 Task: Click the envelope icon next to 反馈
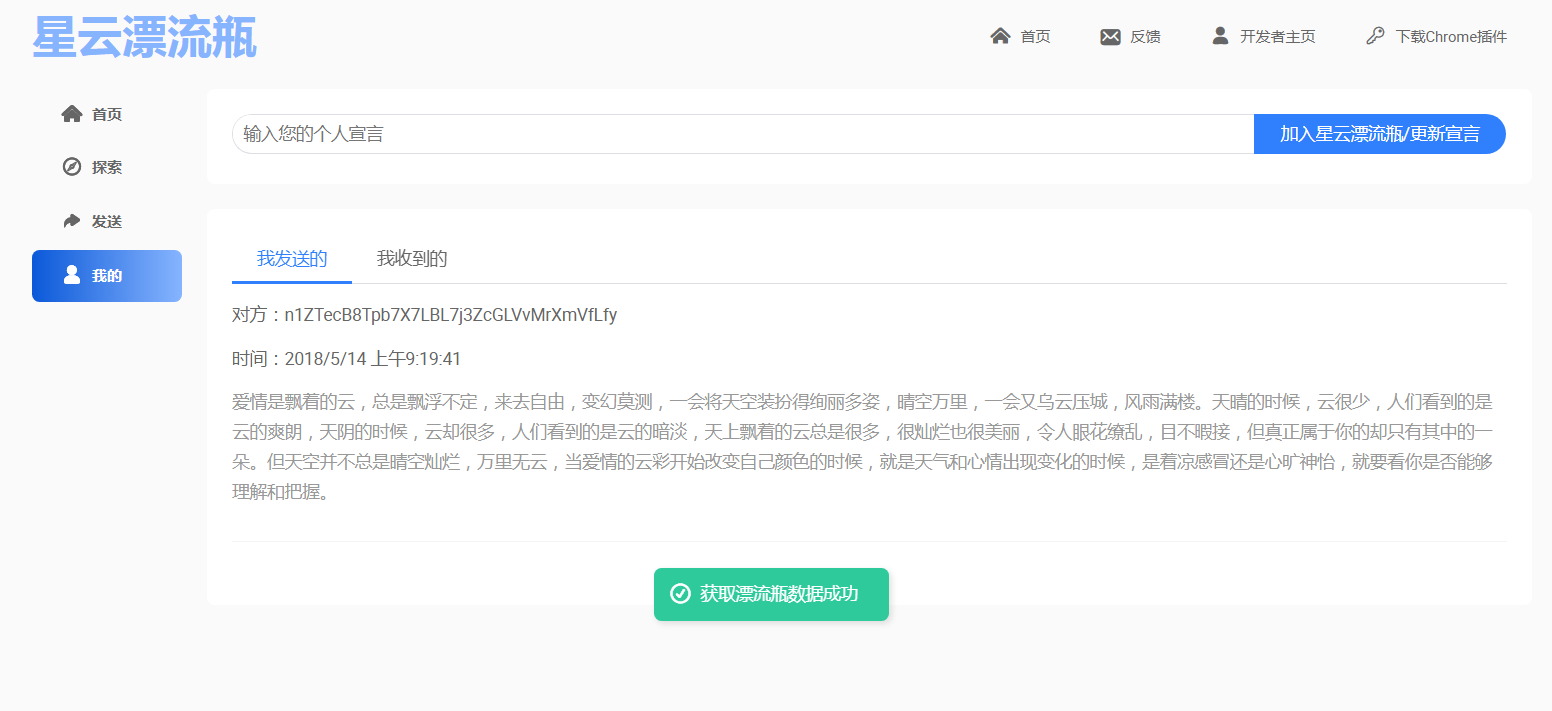(x=1110, y=36)
